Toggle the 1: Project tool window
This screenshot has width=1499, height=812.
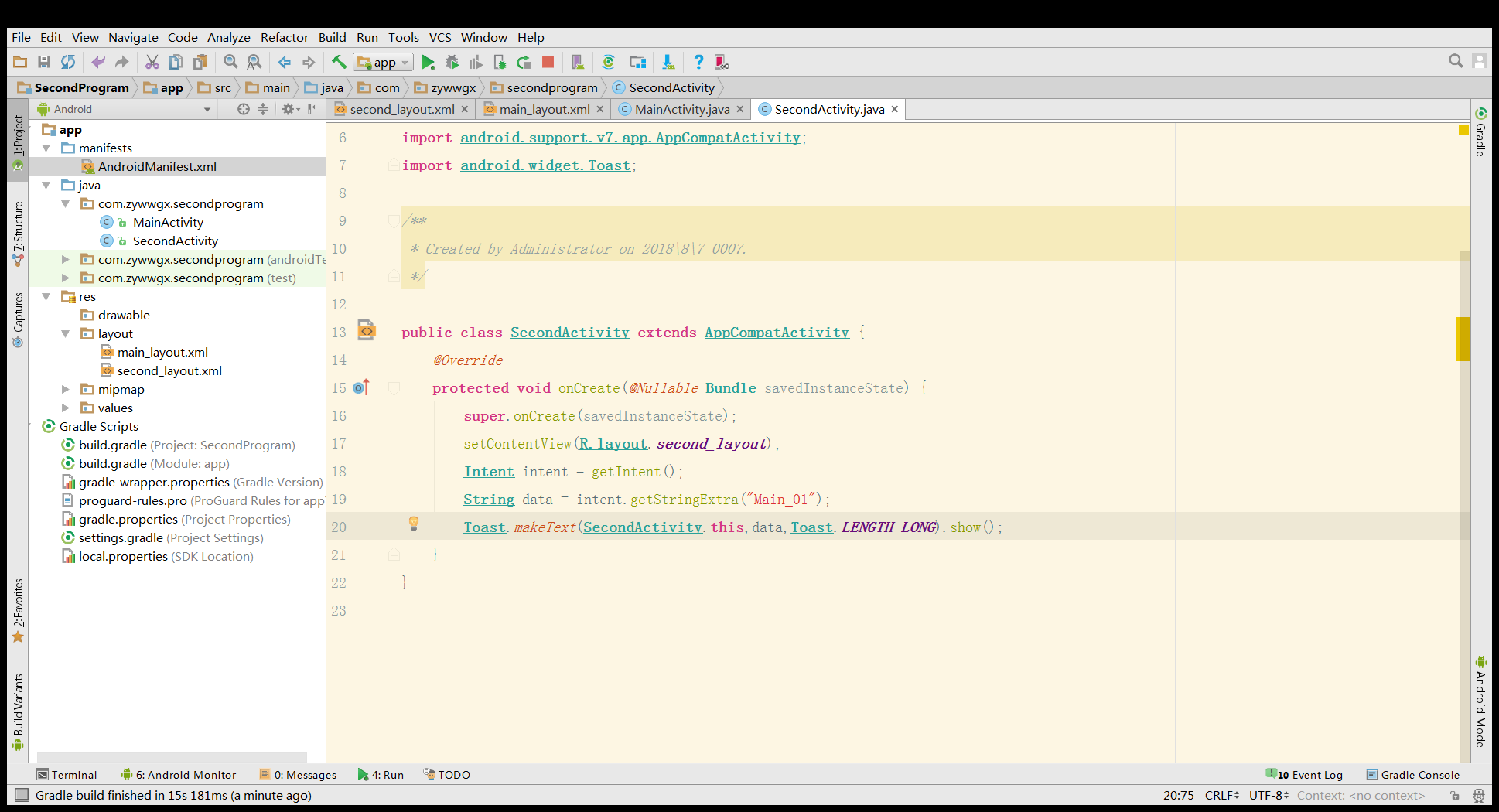coord(18,142)
